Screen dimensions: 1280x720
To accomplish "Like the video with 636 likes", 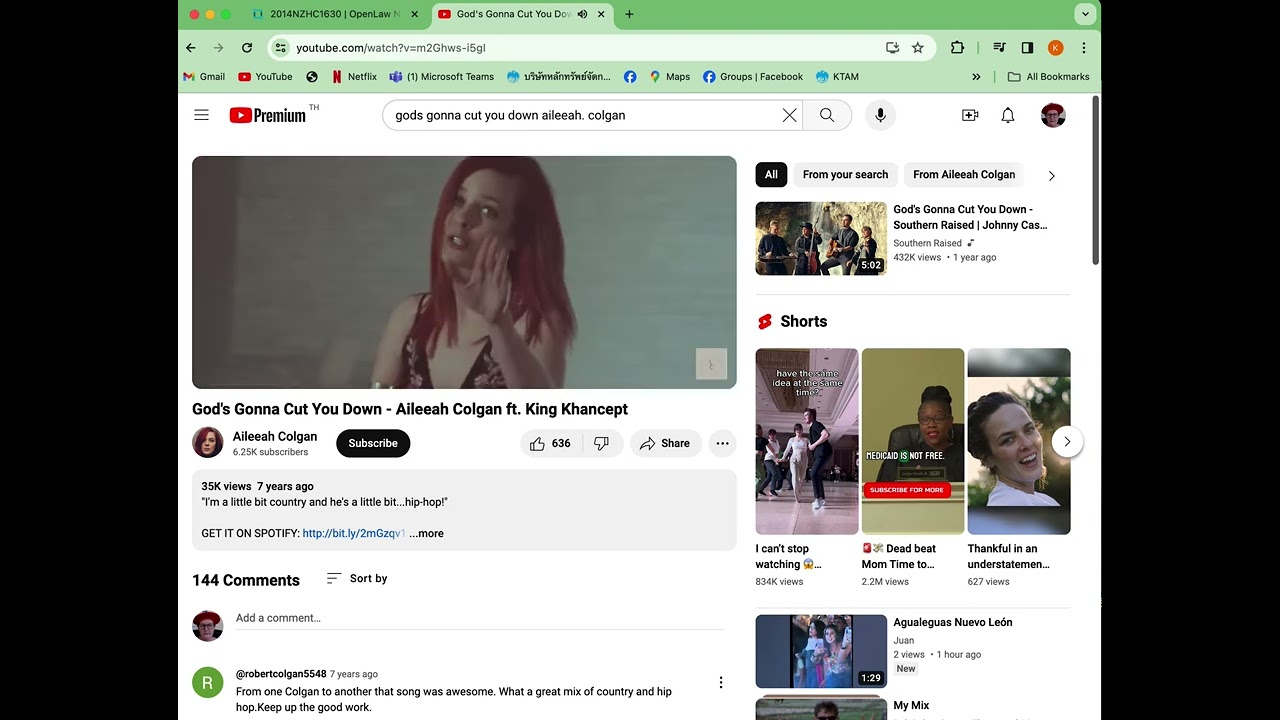I will pos(551,443).
